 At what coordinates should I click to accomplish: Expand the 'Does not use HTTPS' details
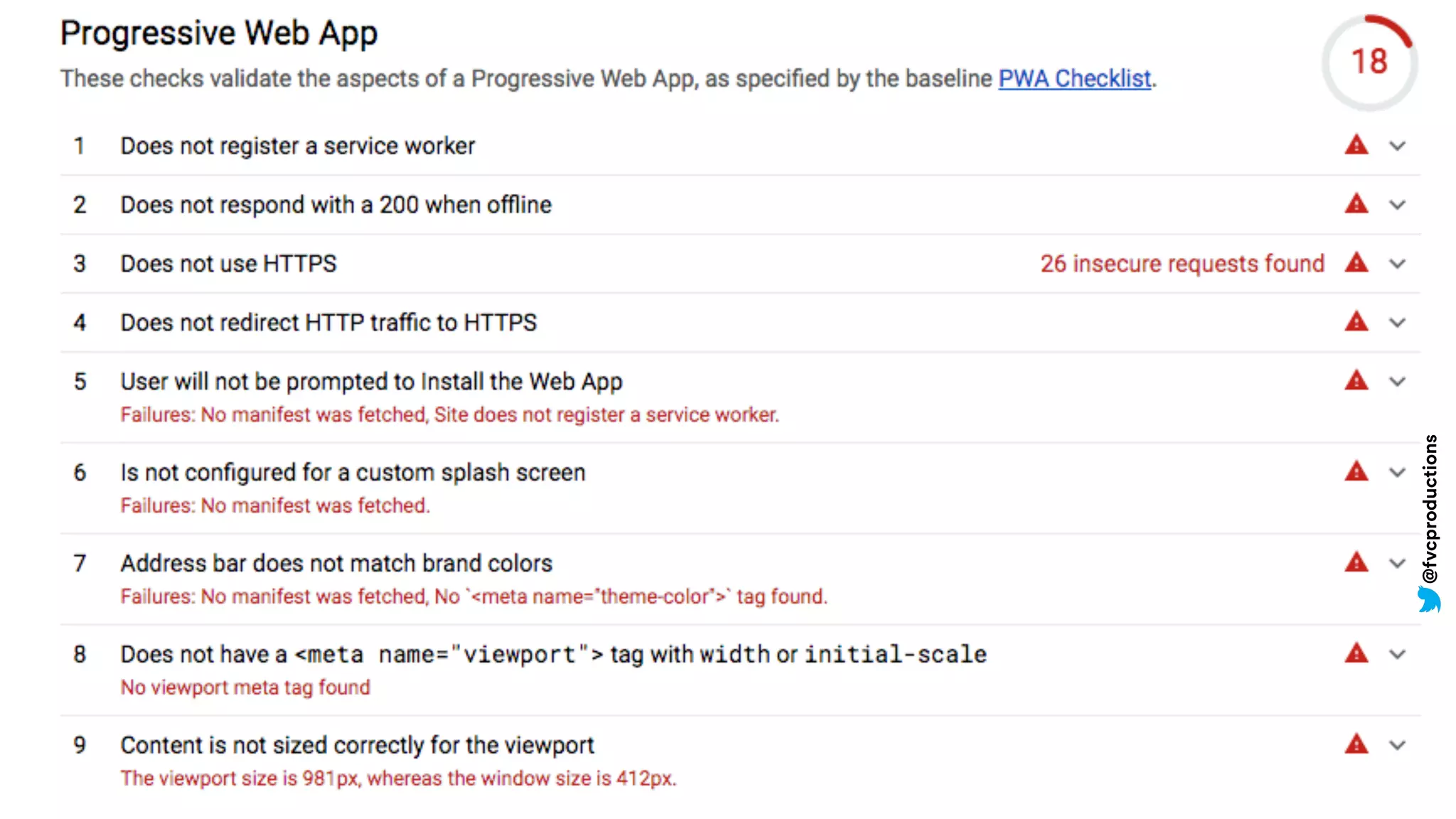(1397, 264)
